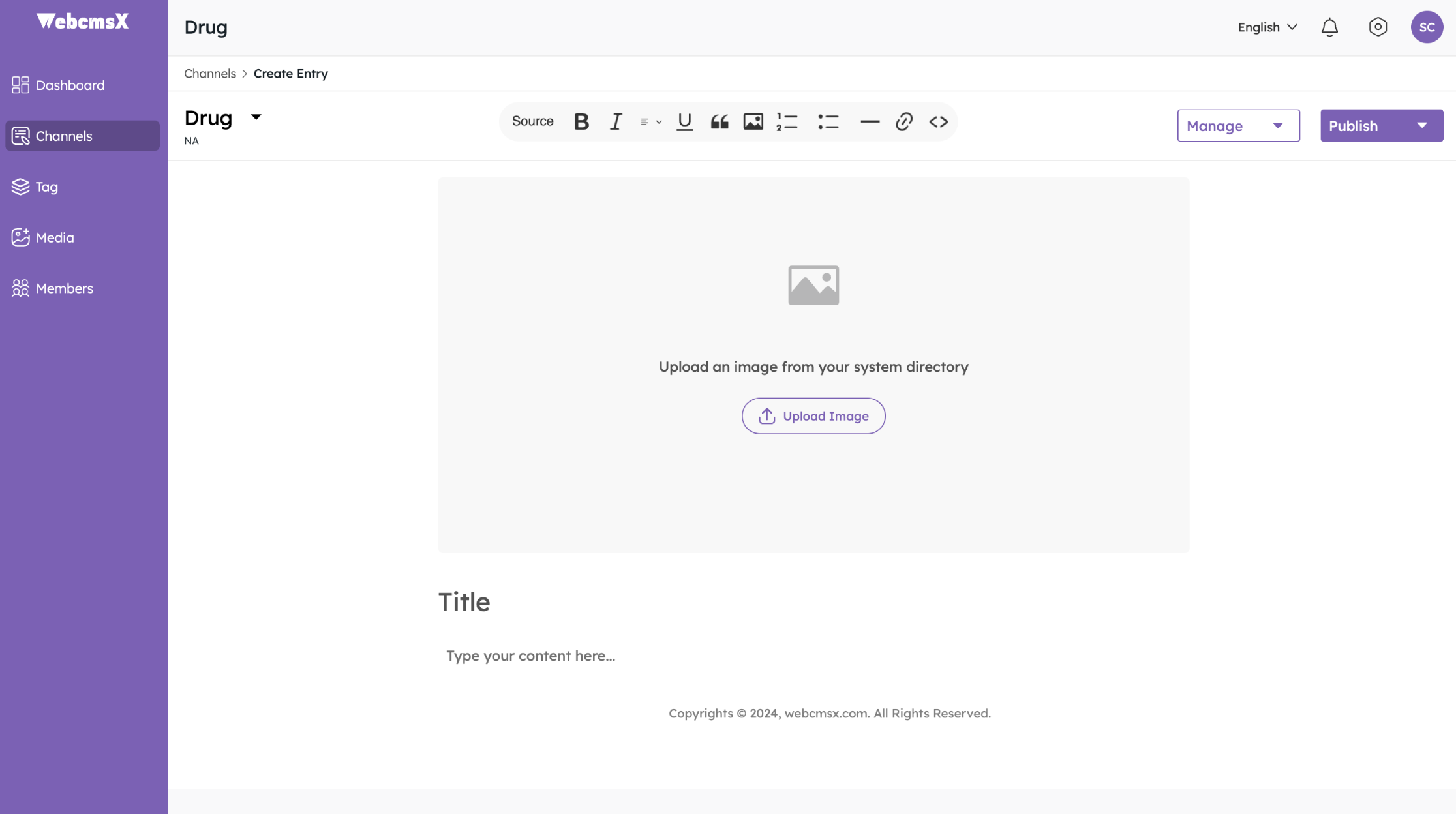This screenshot has width=1456, height=814.
Task: Insert image via toolbar icon
Action: click(753, 122)
